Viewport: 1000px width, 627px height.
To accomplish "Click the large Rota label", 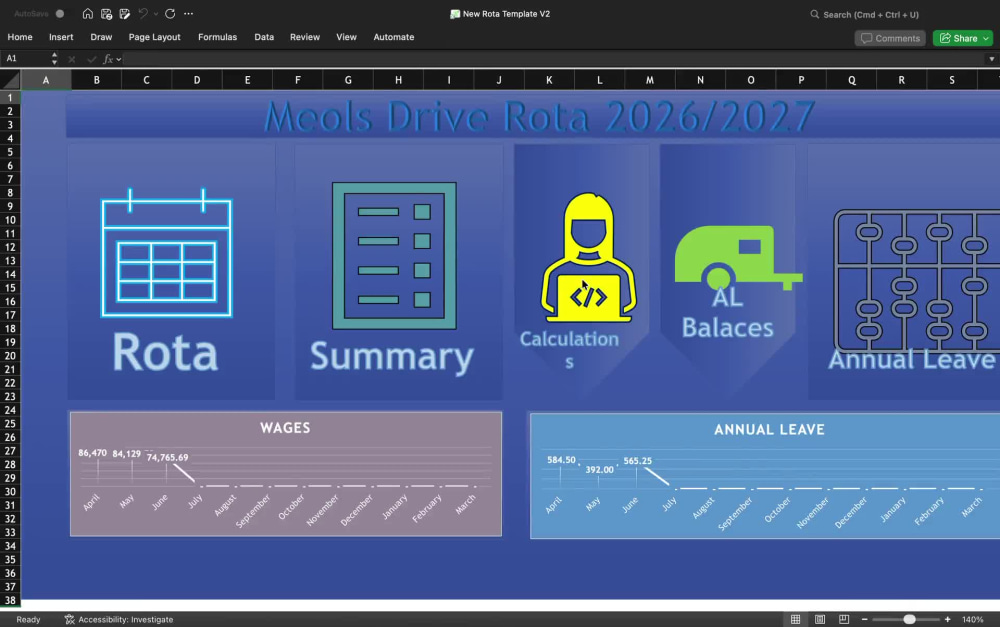I will [165, 352].
